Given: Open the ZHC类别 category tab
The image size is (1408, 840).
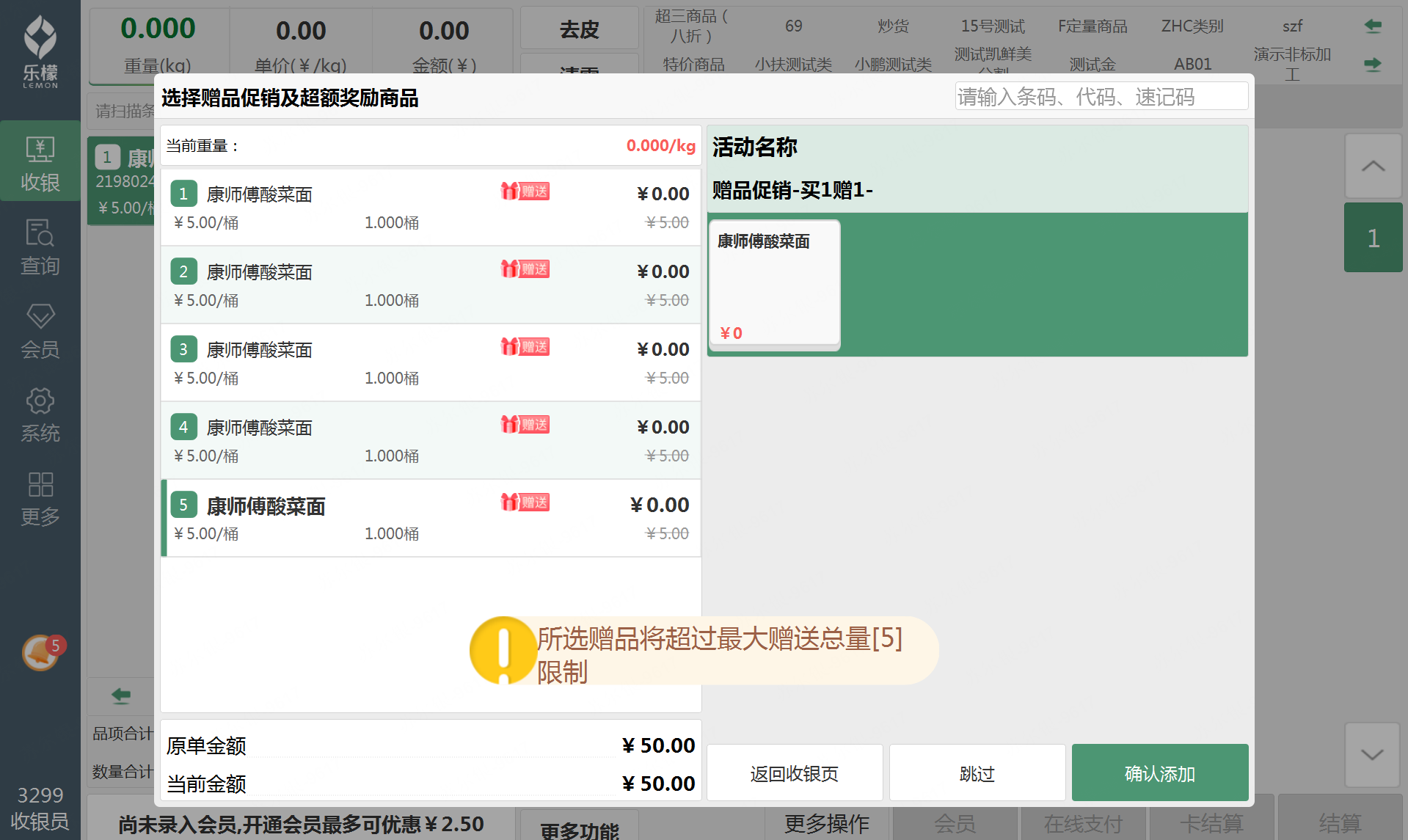Looking at the screenshot, I should tap(1193, 26).
